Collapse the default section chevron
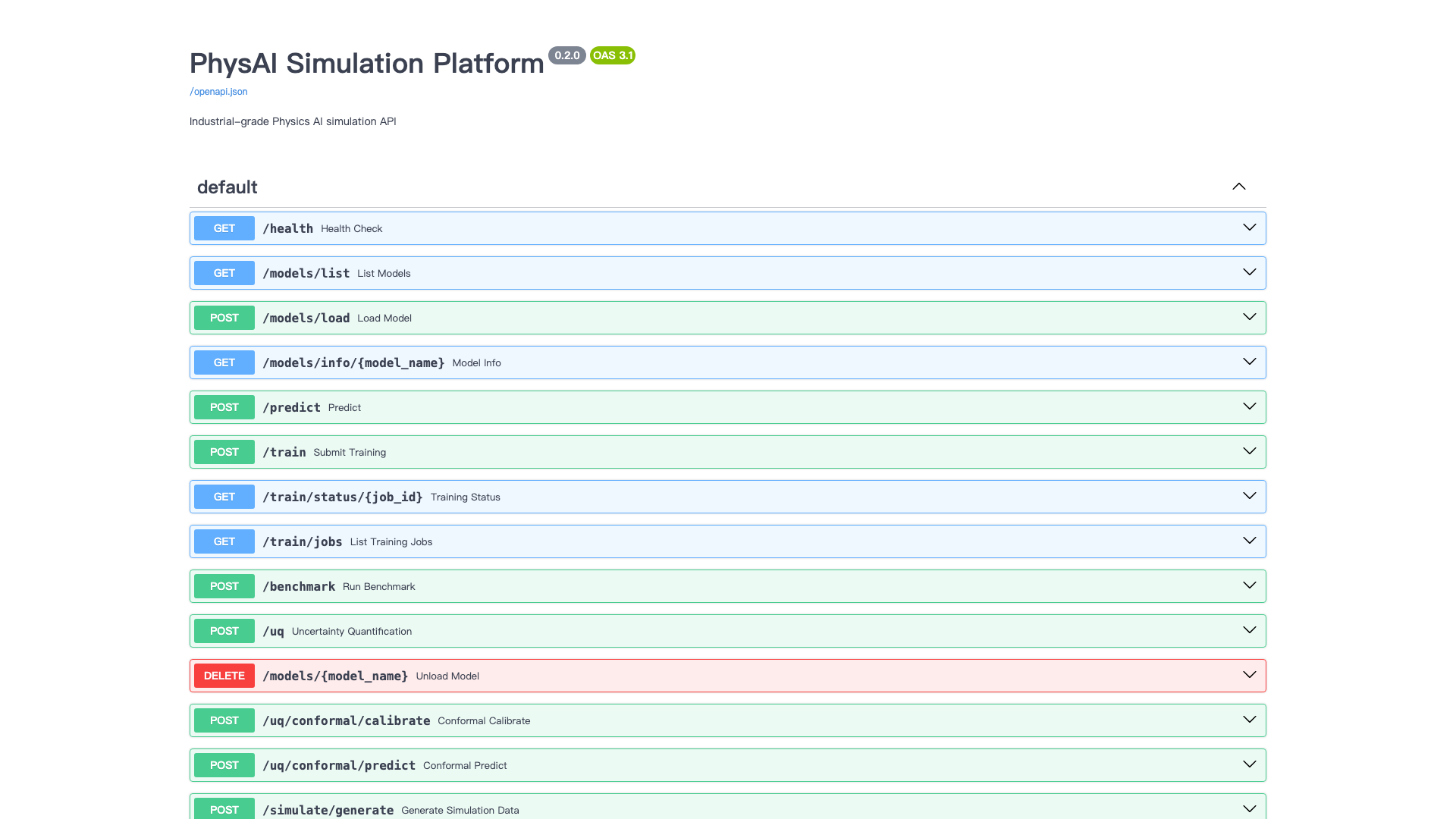The width and height of the screenshot is (1456, 819). 1239,187
